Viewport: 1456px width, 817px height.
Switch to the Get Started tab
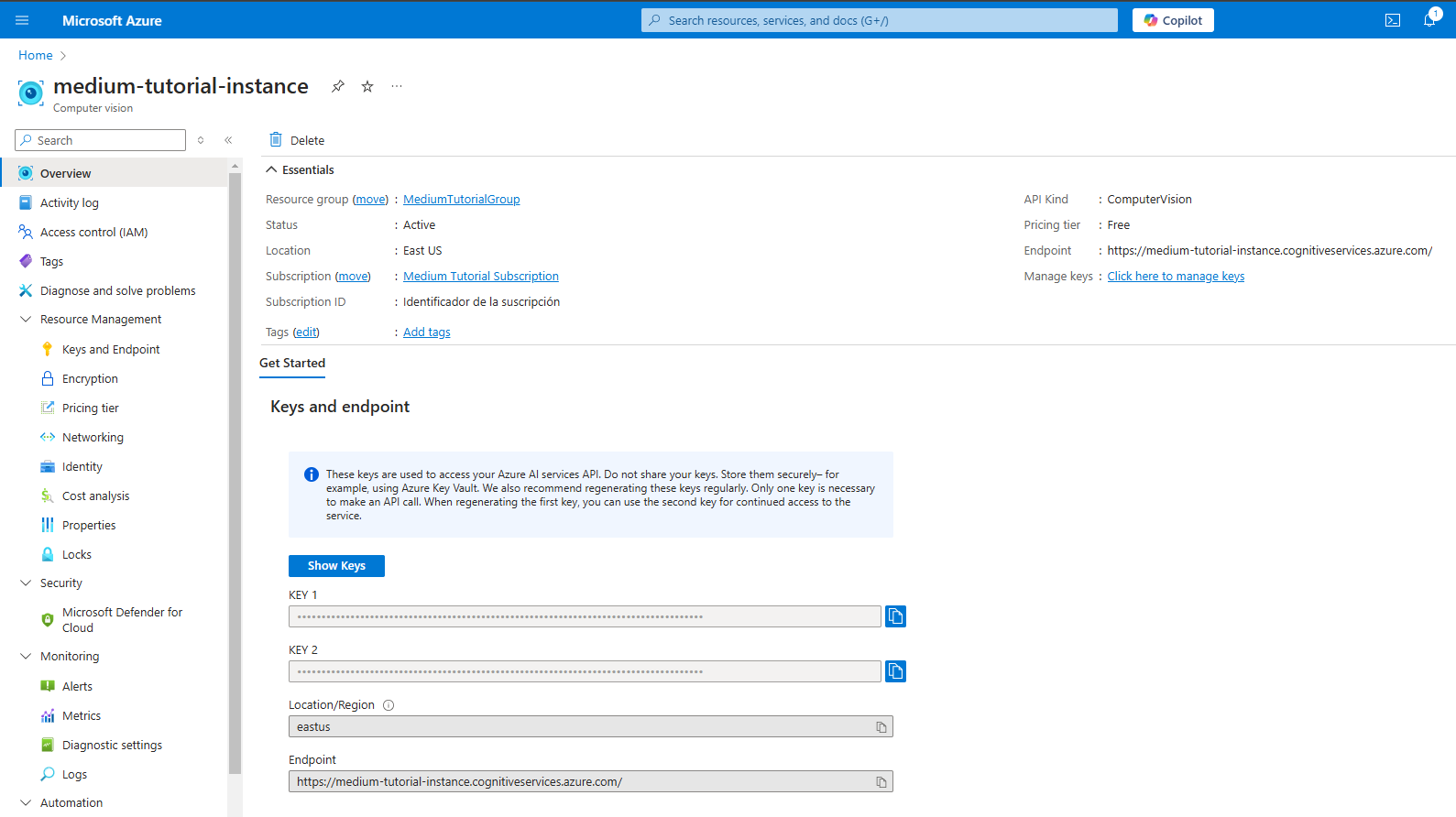click(292, 364)
